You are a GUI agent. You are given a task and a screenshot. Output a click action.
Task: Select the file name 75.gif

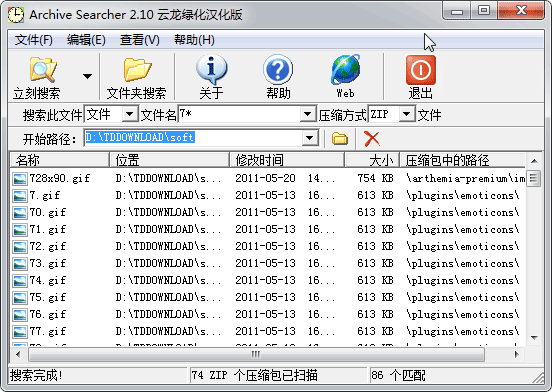48,297
